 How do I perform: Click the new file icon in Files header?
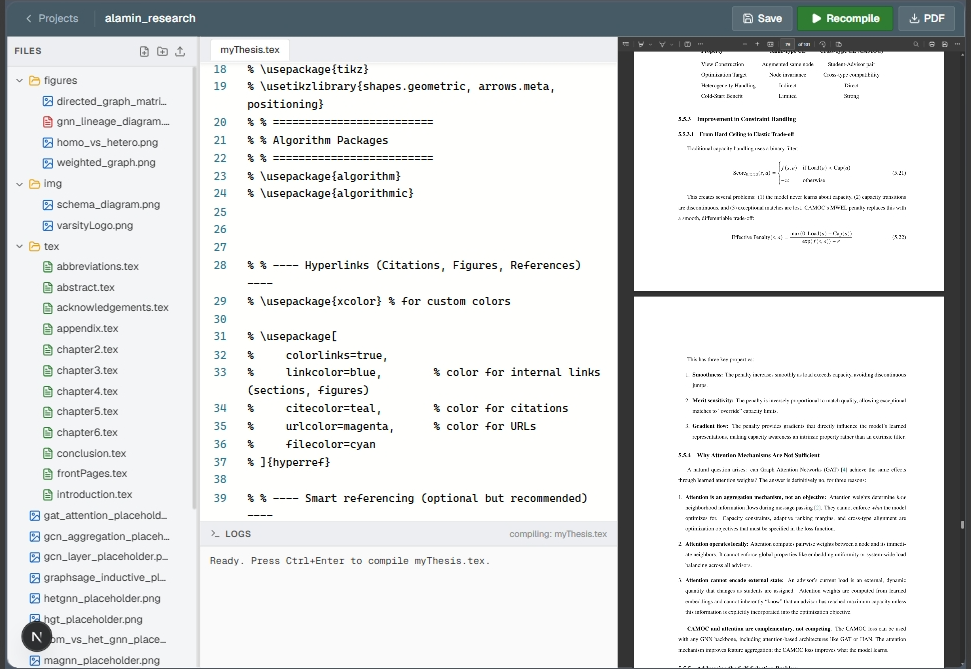(x=144, y=51)
